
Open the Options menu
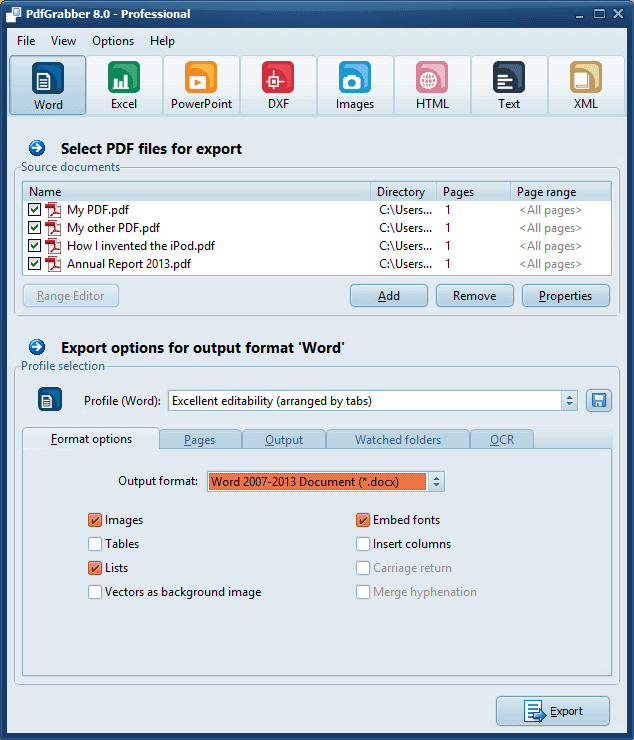click(112, 41)
